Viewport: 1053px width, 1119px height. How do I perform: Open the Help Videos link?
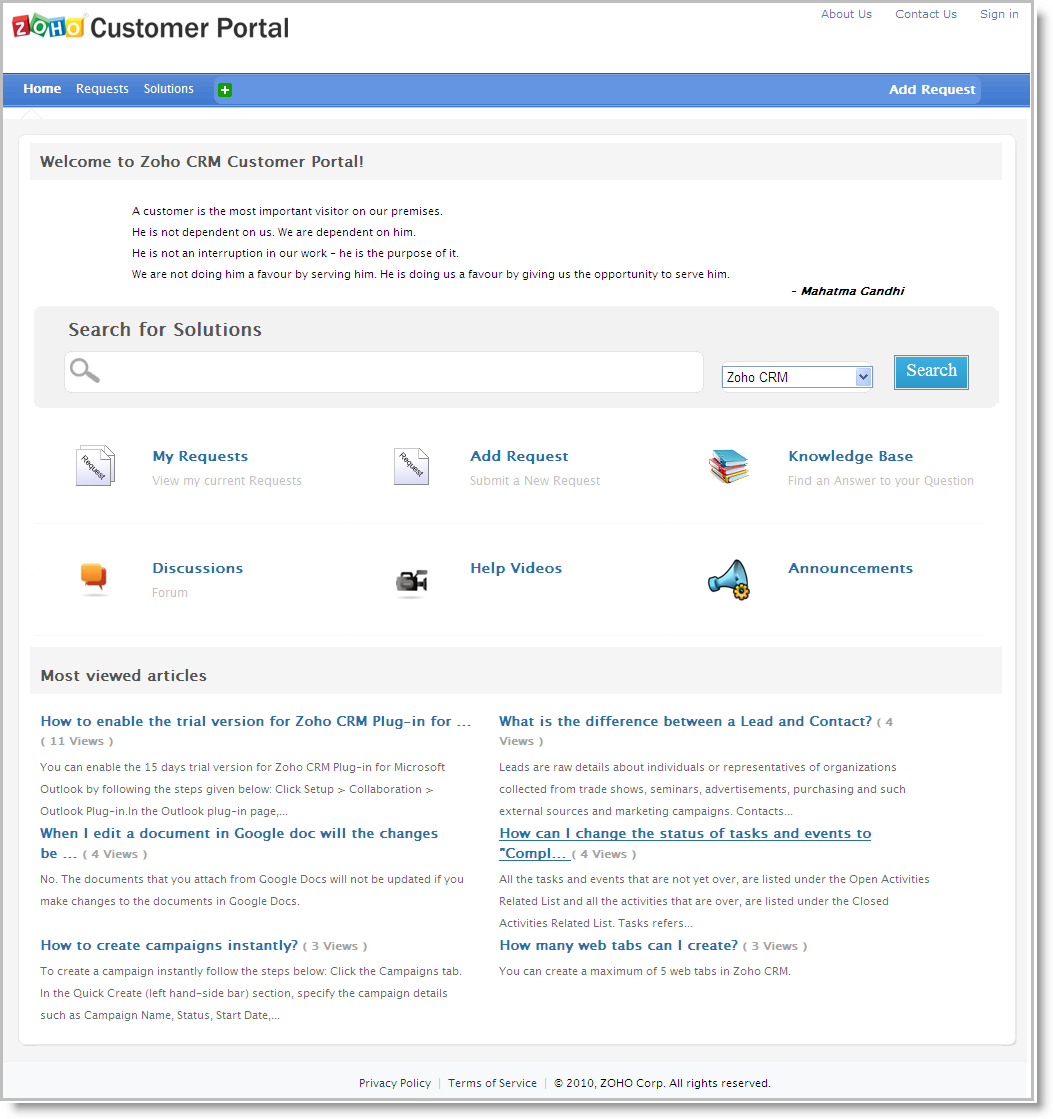(516, 568)
